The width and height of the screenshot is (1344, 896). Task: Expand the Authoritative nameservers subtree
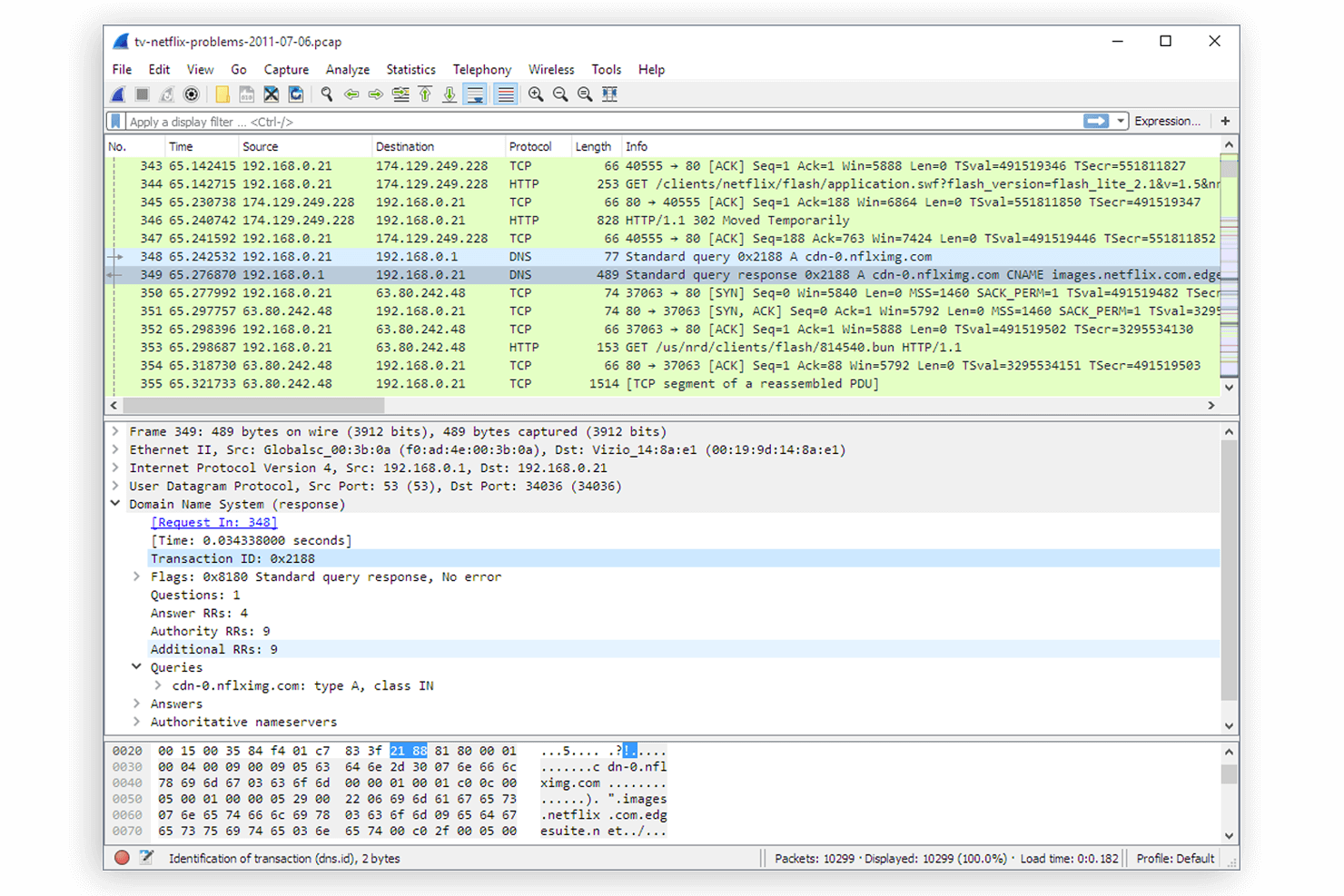(x=136, y=722)
